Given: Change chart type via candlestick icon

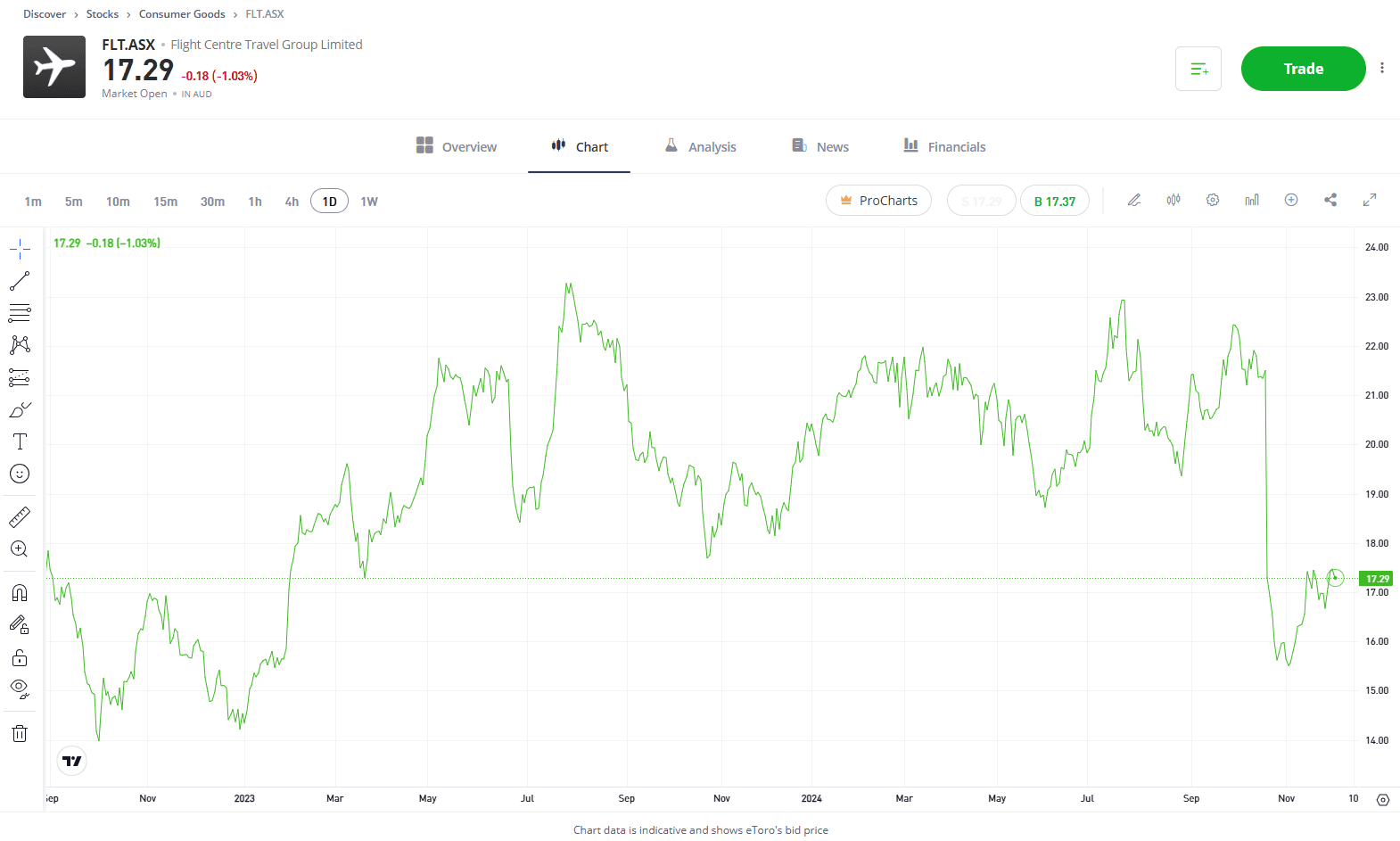Looking at the screenshot, I should click(x=1174, y=200).
